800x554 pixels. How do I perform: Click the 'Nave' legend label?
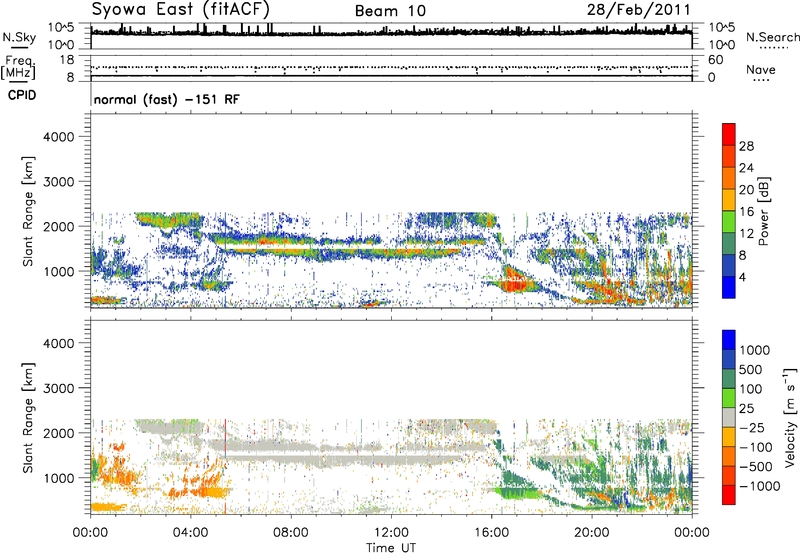[x=761, y=70]
